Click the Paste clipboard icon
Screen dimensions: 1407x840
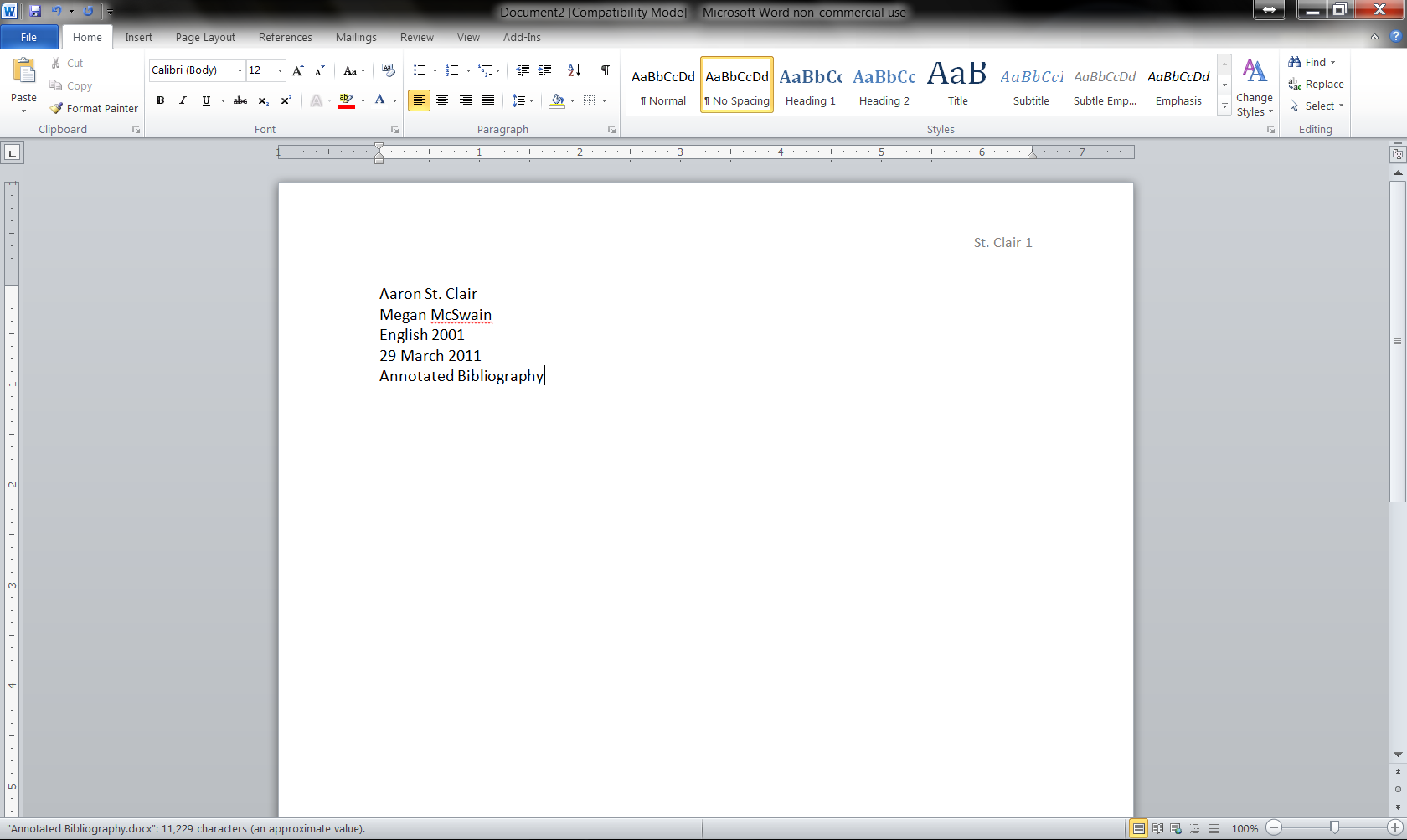[23, 70]
